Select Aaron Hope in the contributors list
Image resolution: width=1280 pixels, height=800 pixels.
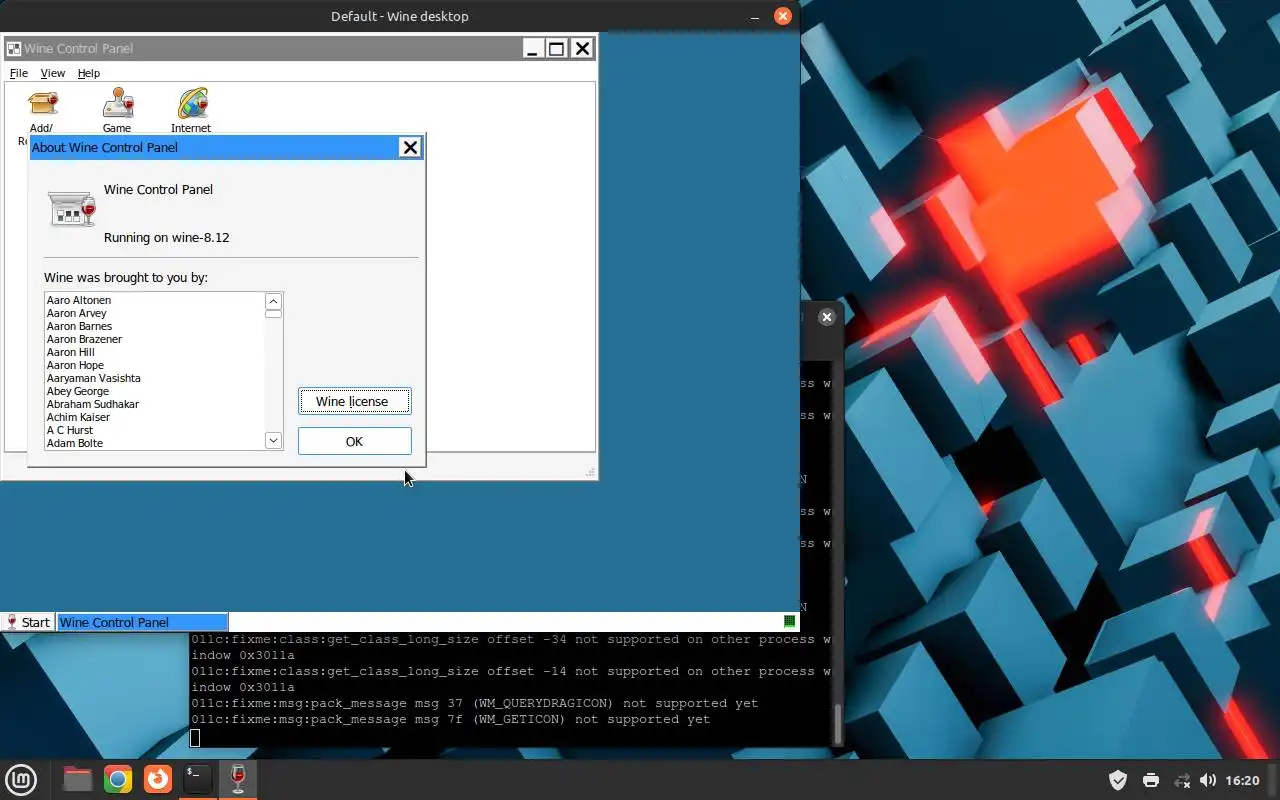point(75,365)
